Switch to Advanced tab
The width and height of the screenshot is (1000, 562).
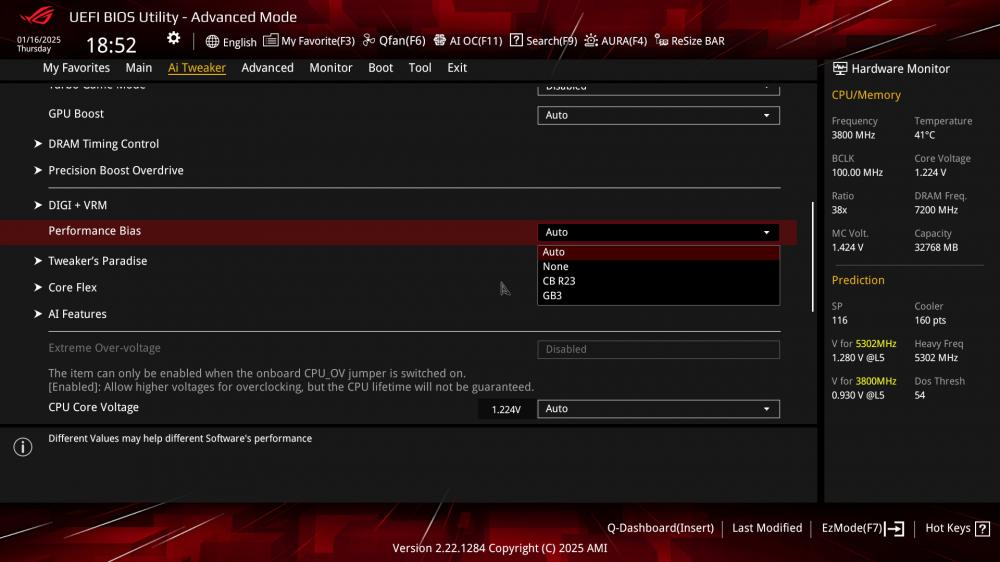267,68
